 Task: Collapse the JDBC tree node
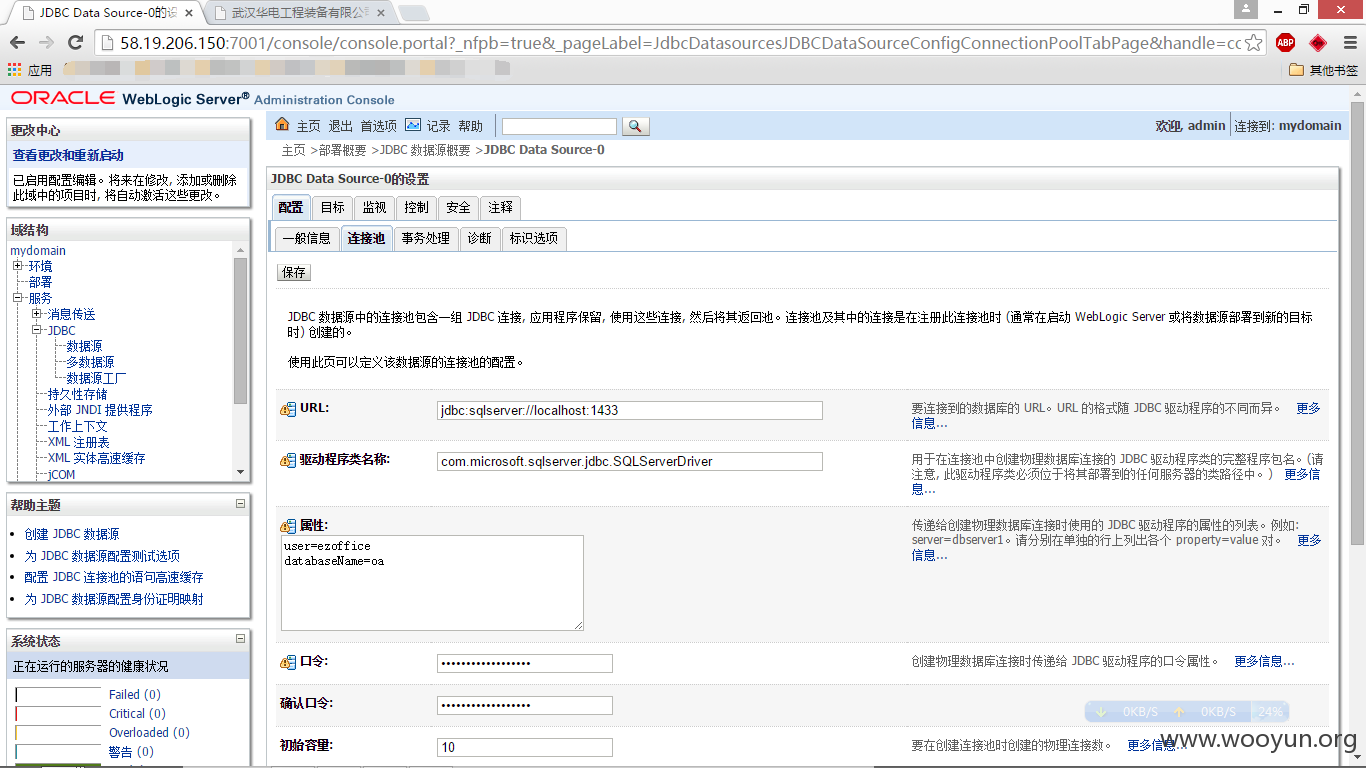point(37,330)
